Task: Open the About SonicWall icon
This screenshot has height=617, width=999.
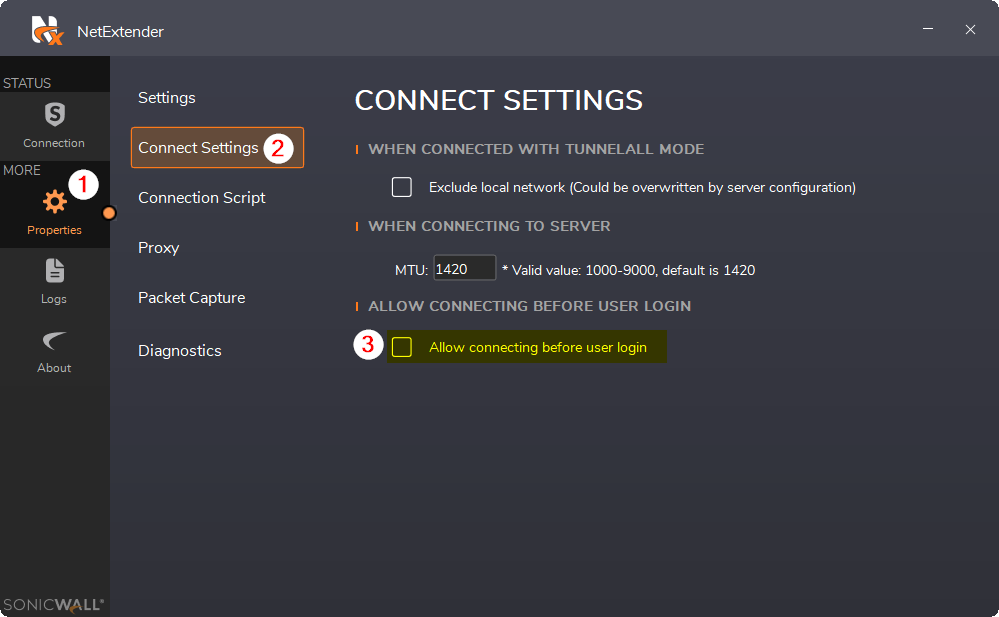Action: (x=54, y=340)
